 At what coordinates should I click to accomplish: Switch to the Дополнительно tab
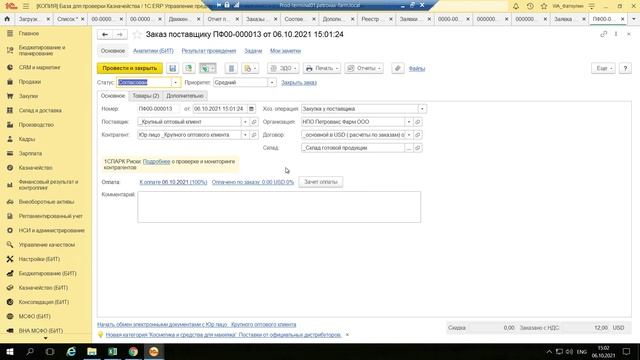[185, 96]
